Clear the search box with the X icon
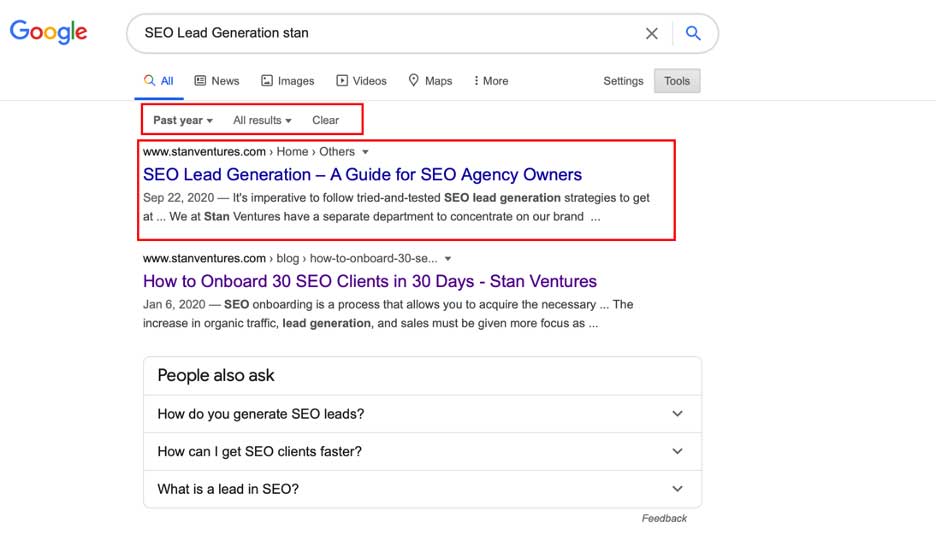 click(652, 33)
